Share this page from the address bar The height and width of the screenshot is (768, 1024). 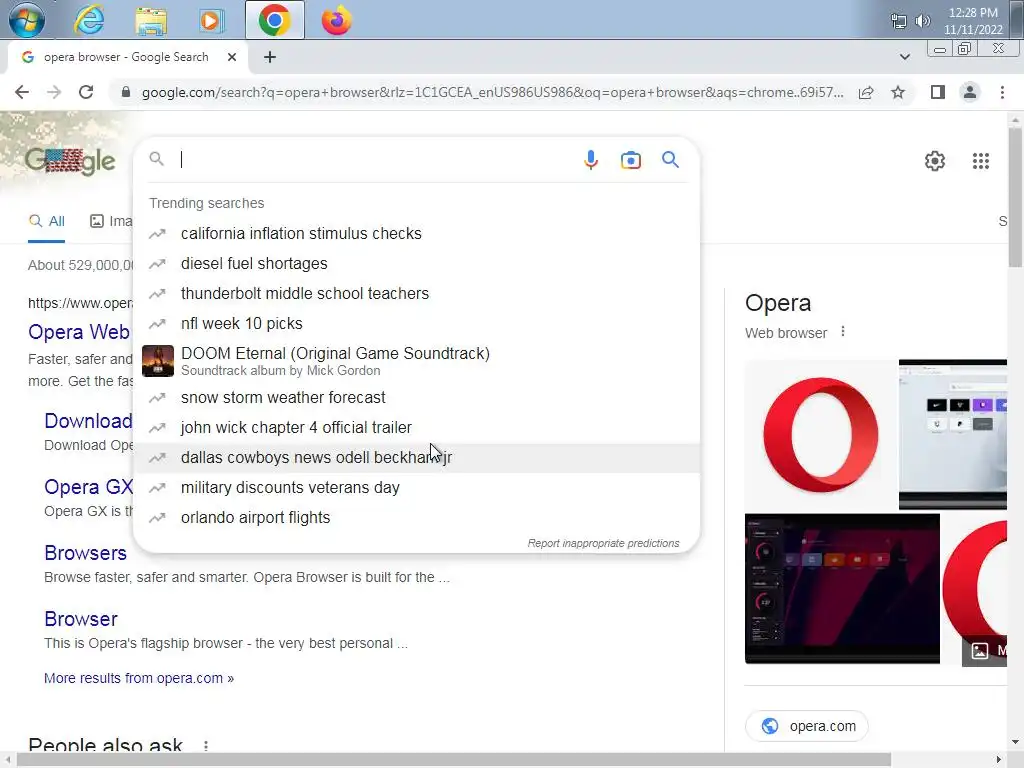(x=866, y=92)
